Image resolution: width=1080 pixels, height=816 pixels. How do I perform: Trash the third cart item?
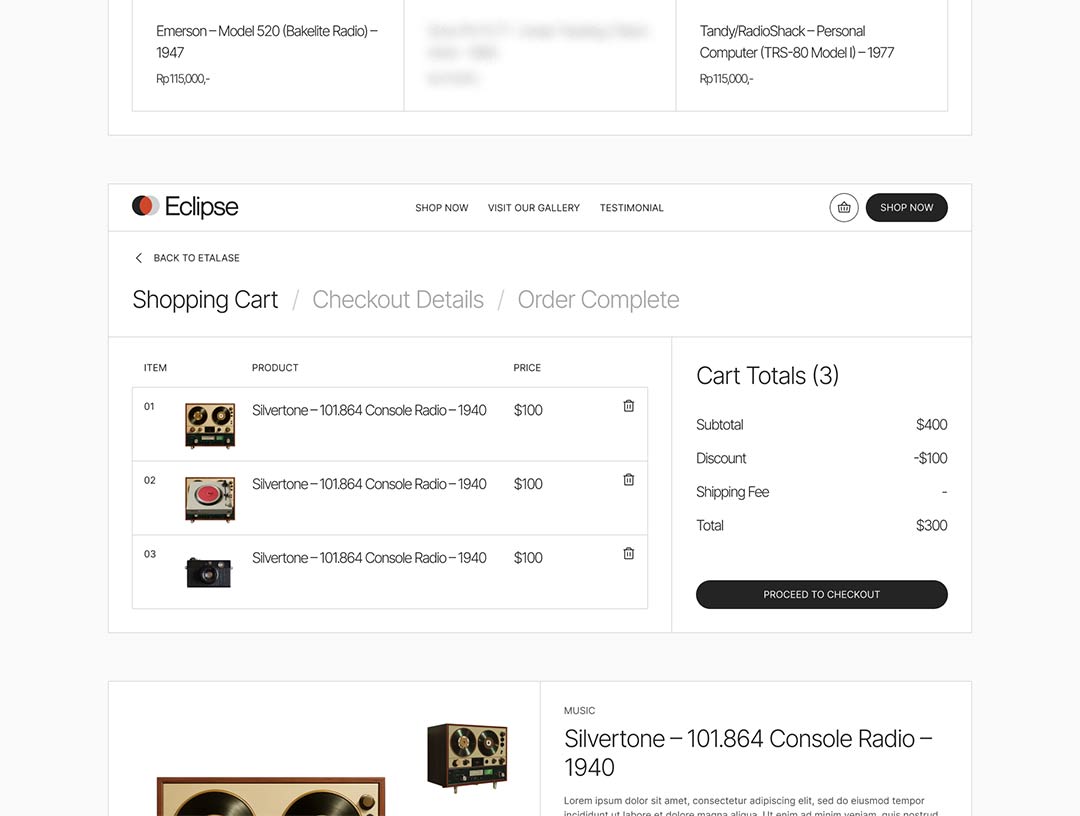point(629,554)
